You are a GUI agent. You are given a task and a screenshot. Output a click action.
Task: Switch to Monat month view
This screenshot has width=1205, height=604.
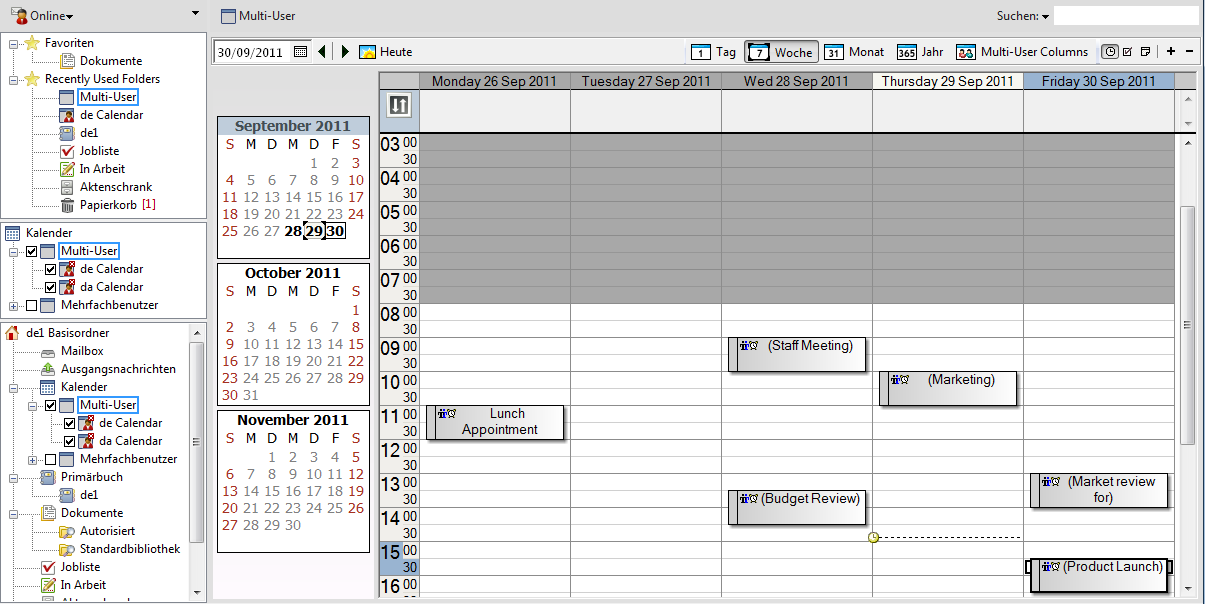[855, 52]
